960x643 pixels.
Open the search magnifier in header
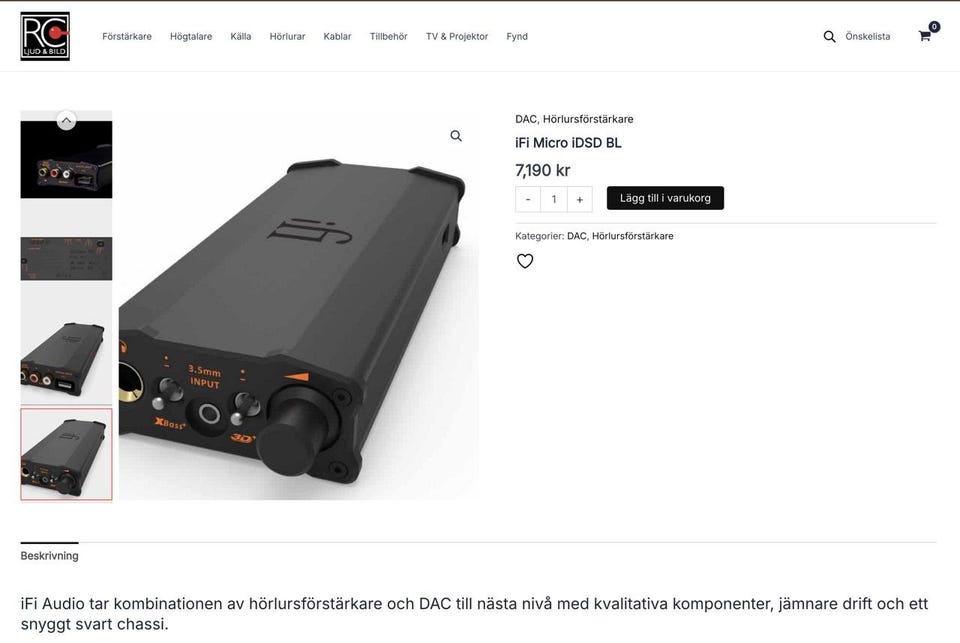tap(829, 37)
